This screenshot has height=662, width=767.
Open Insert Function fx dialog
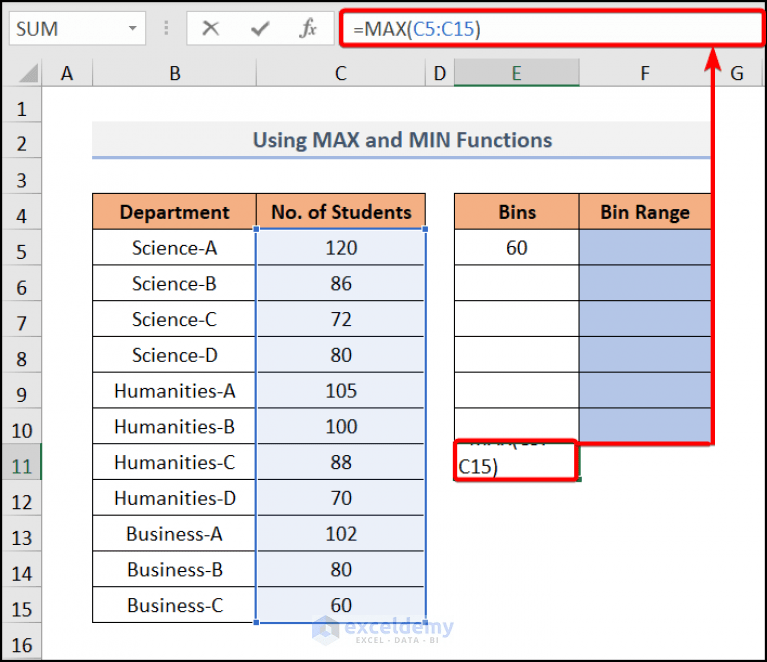308,28
